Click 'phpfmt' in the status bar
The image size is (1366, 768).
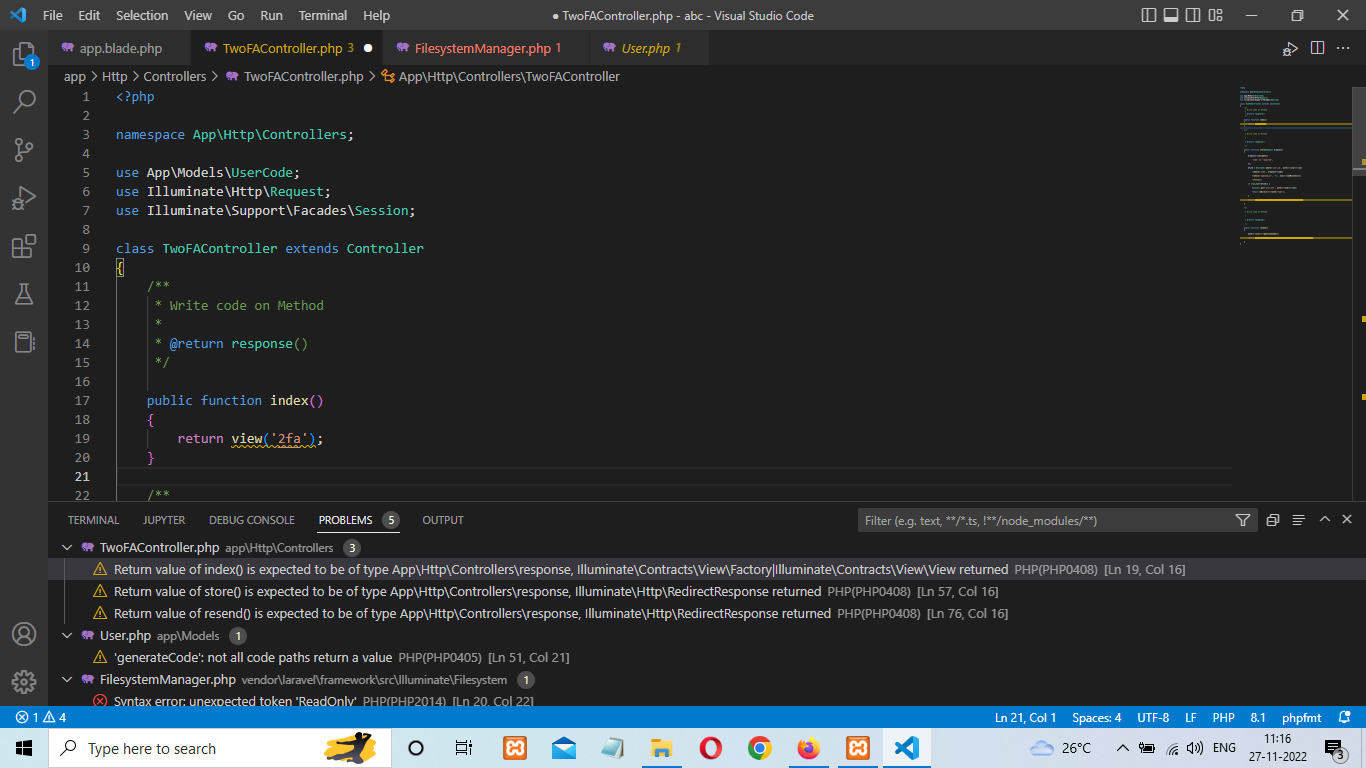[x=1302, y=718]
